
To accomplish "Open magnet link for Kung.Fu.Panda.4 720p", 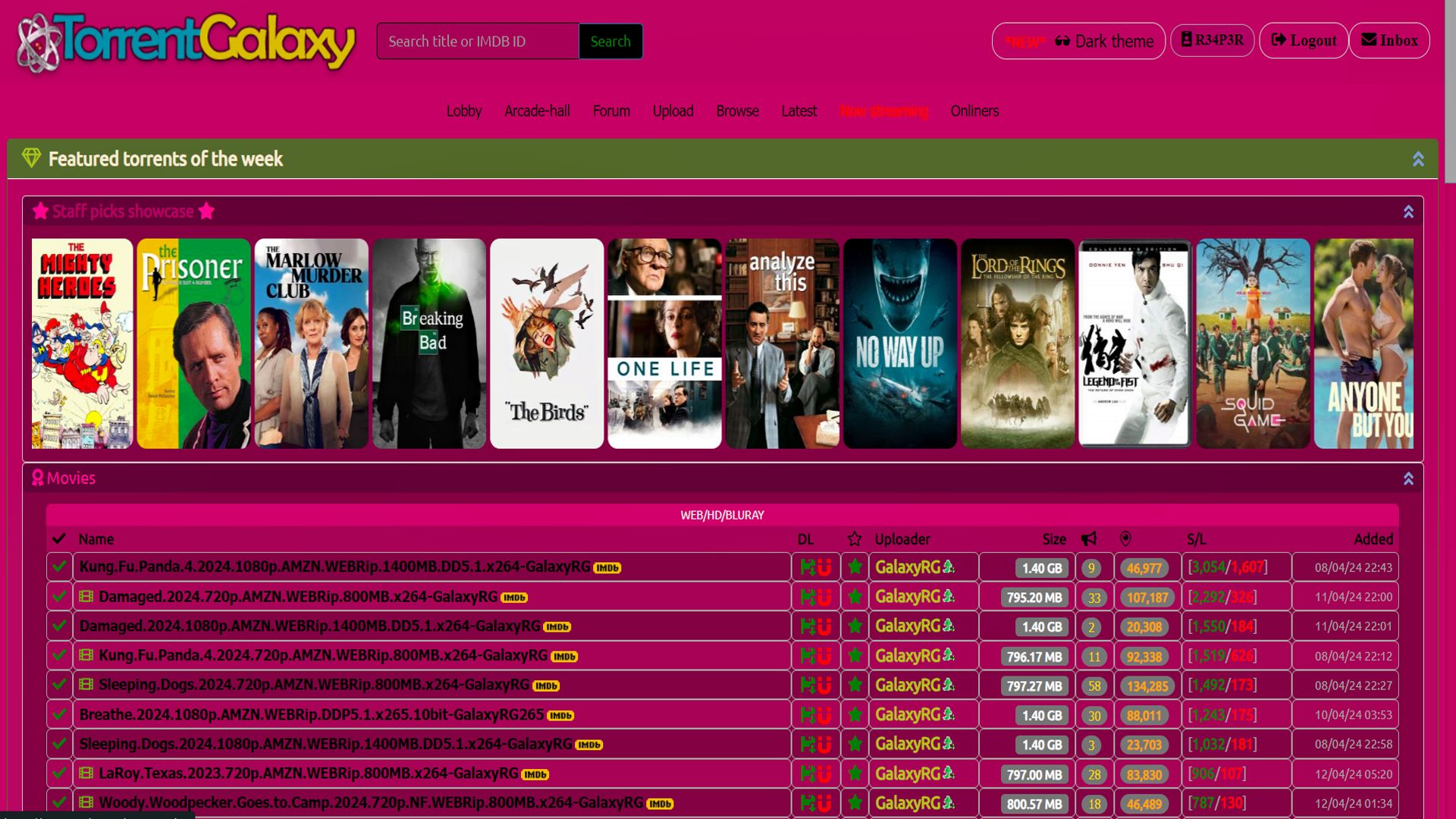I will 824,656.
